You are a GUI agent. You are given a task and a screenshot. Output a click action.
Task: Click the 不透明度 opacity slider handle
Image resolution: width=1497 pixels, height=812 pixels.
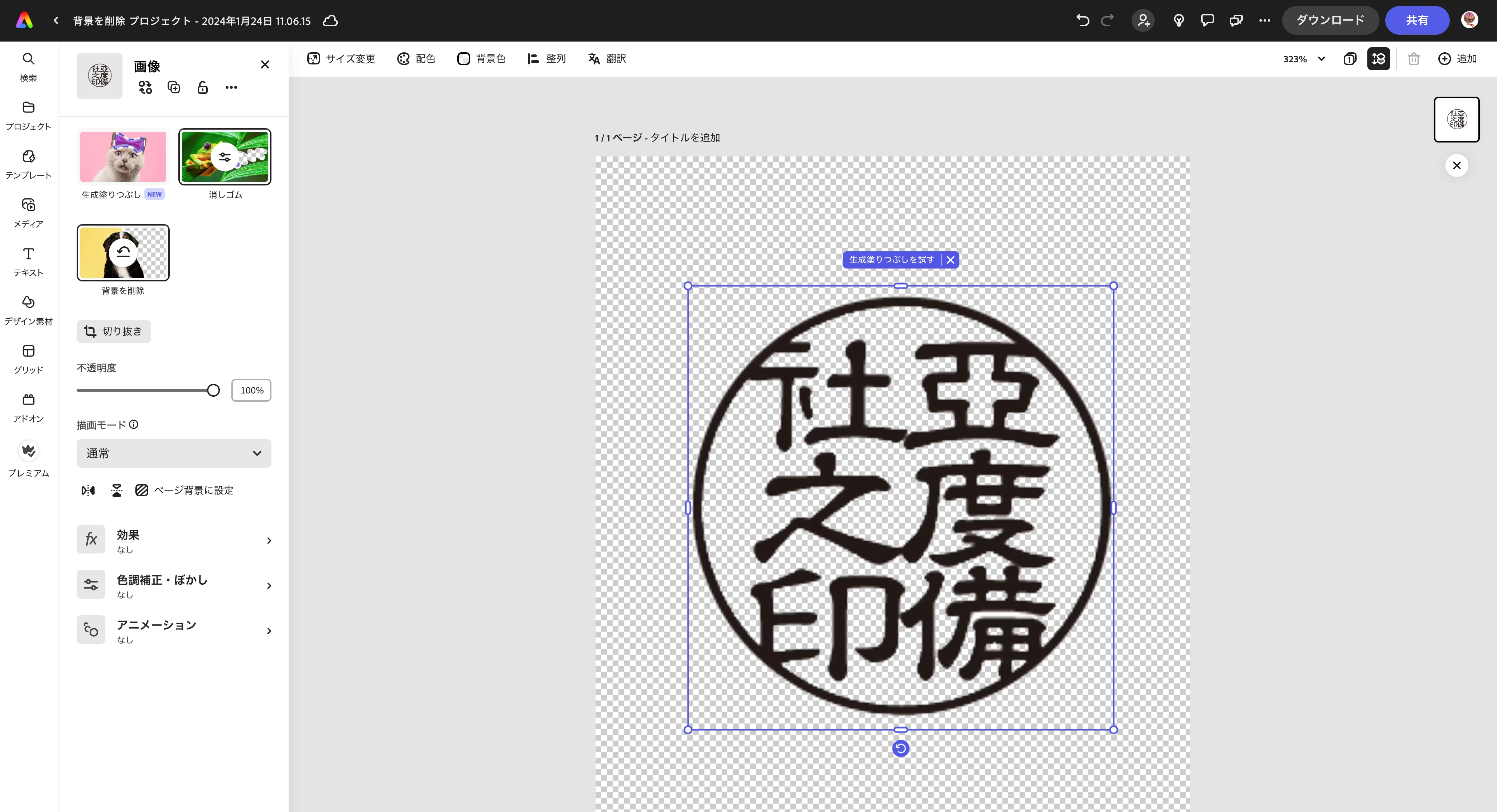[213, 390]
